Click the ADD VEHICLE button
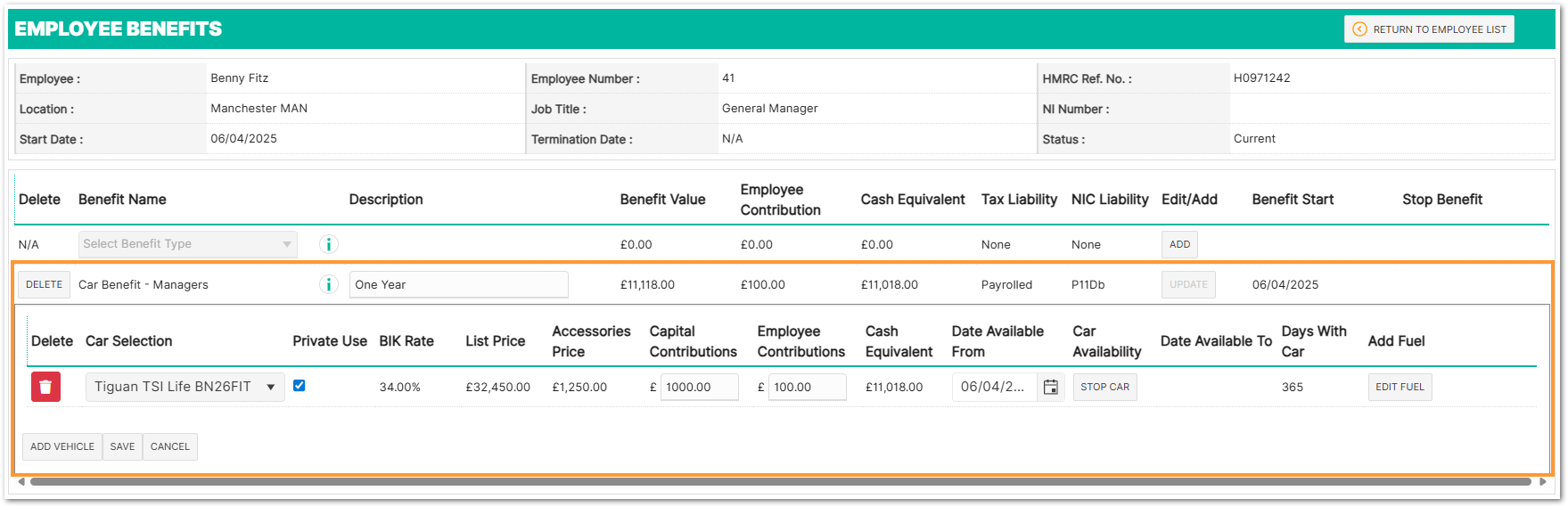 [x=62, y=446]
